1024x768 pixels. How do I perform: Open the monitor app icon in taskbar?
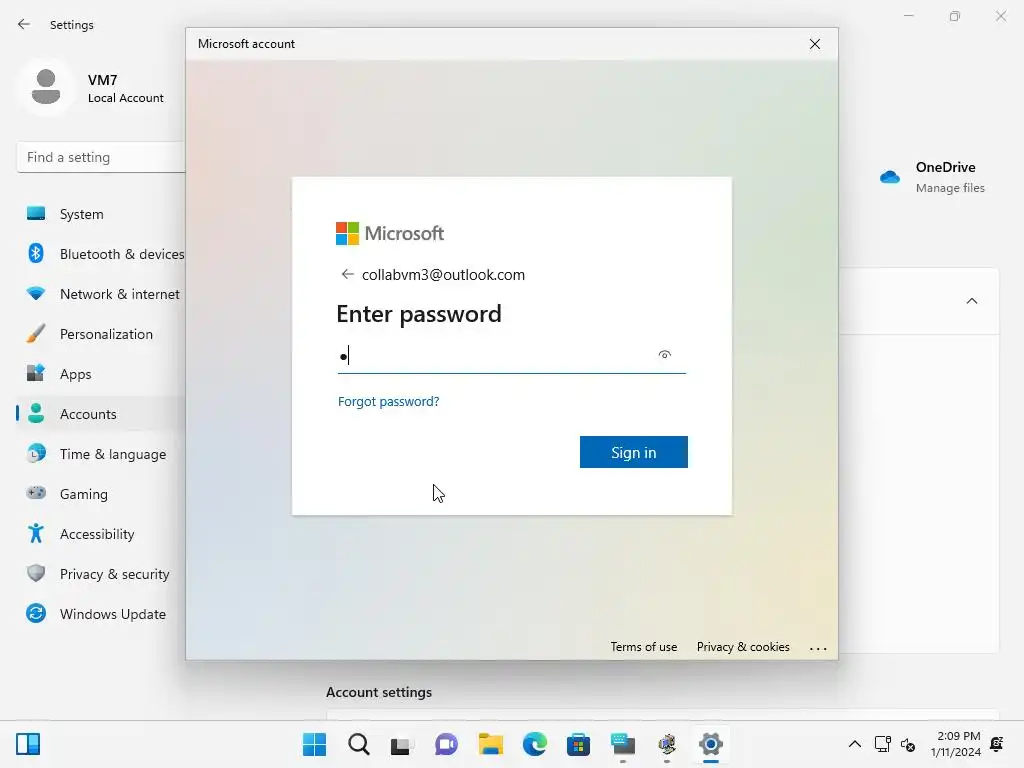(x=623, y=744)
